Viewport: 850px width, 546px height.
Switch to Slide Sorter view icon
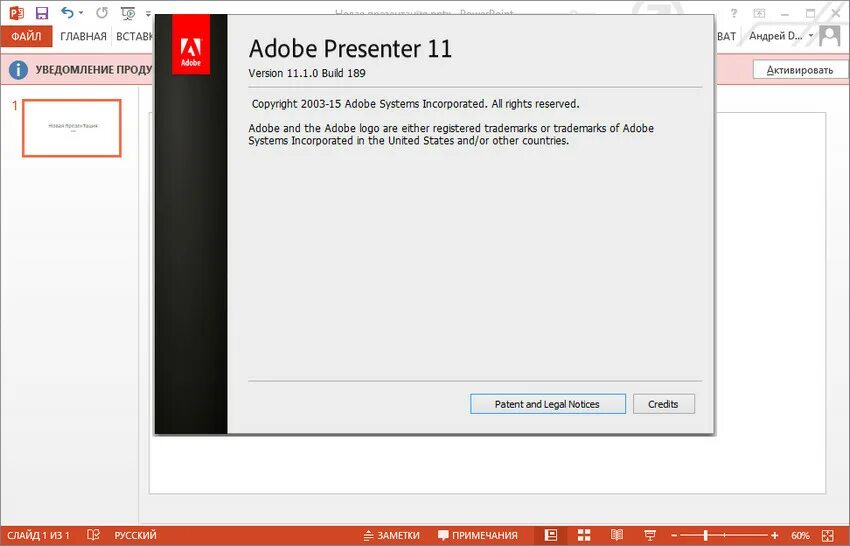584,535
